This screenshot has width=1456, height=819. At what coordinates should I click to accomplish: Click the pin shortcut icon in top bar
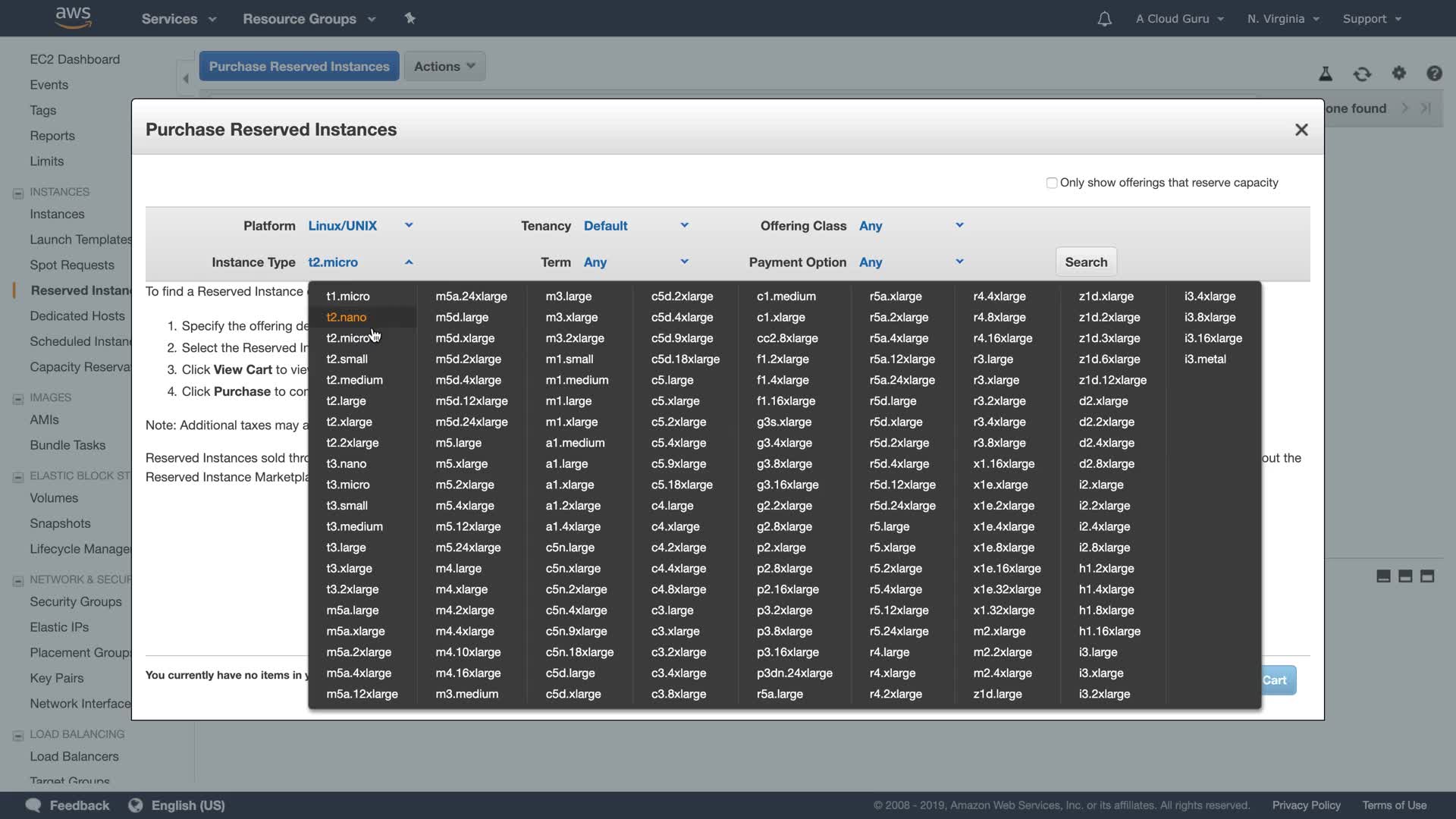409,18
